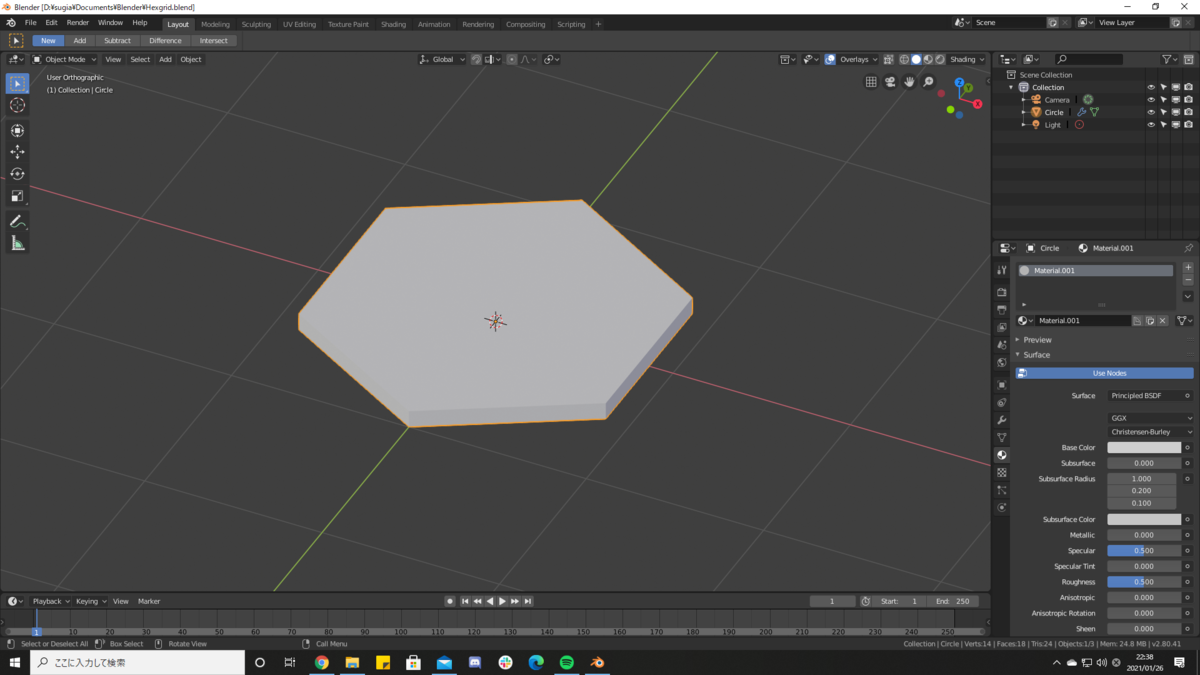Select the Move tool
Viewport: 1200px width, 675px height.
point(17,152)
